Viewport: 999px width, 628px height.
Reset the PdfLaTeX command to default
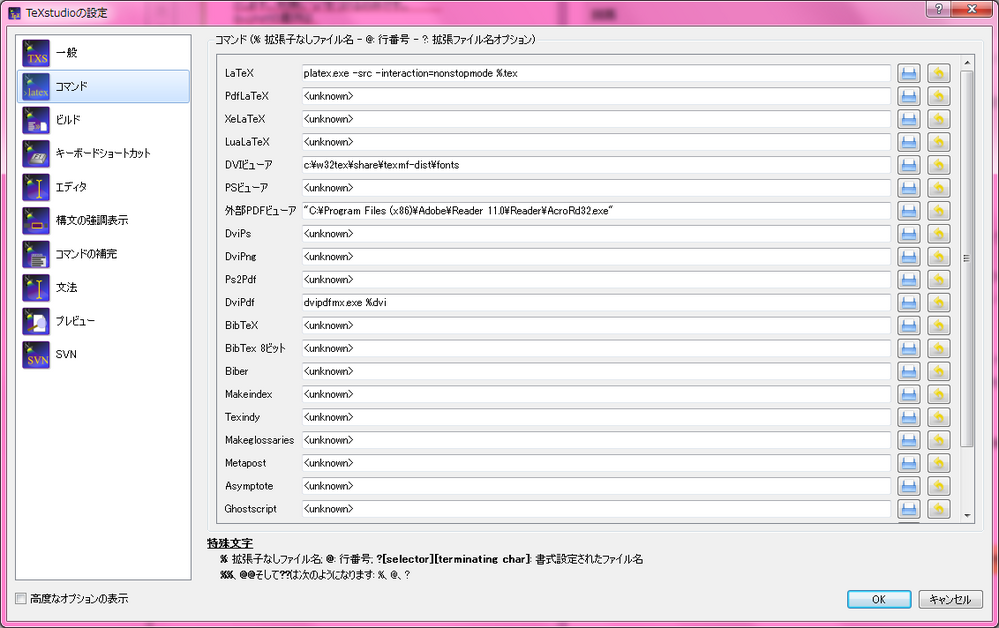(938, 96)
